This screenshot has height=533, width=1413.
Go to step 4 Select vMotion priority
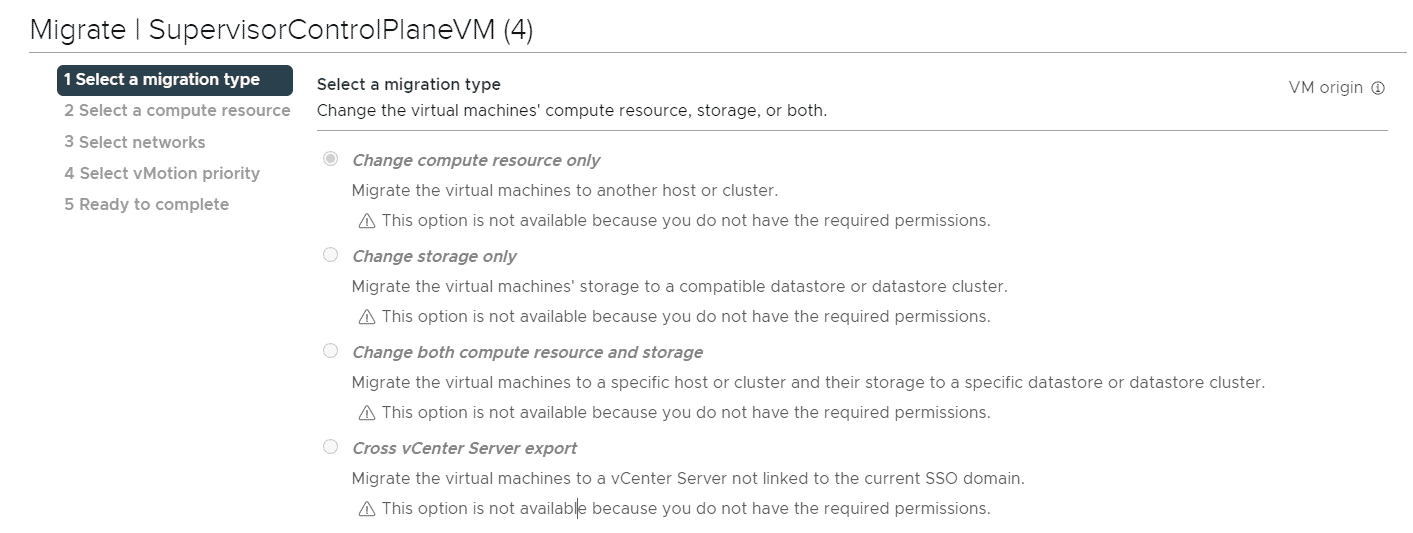[162, 173]
